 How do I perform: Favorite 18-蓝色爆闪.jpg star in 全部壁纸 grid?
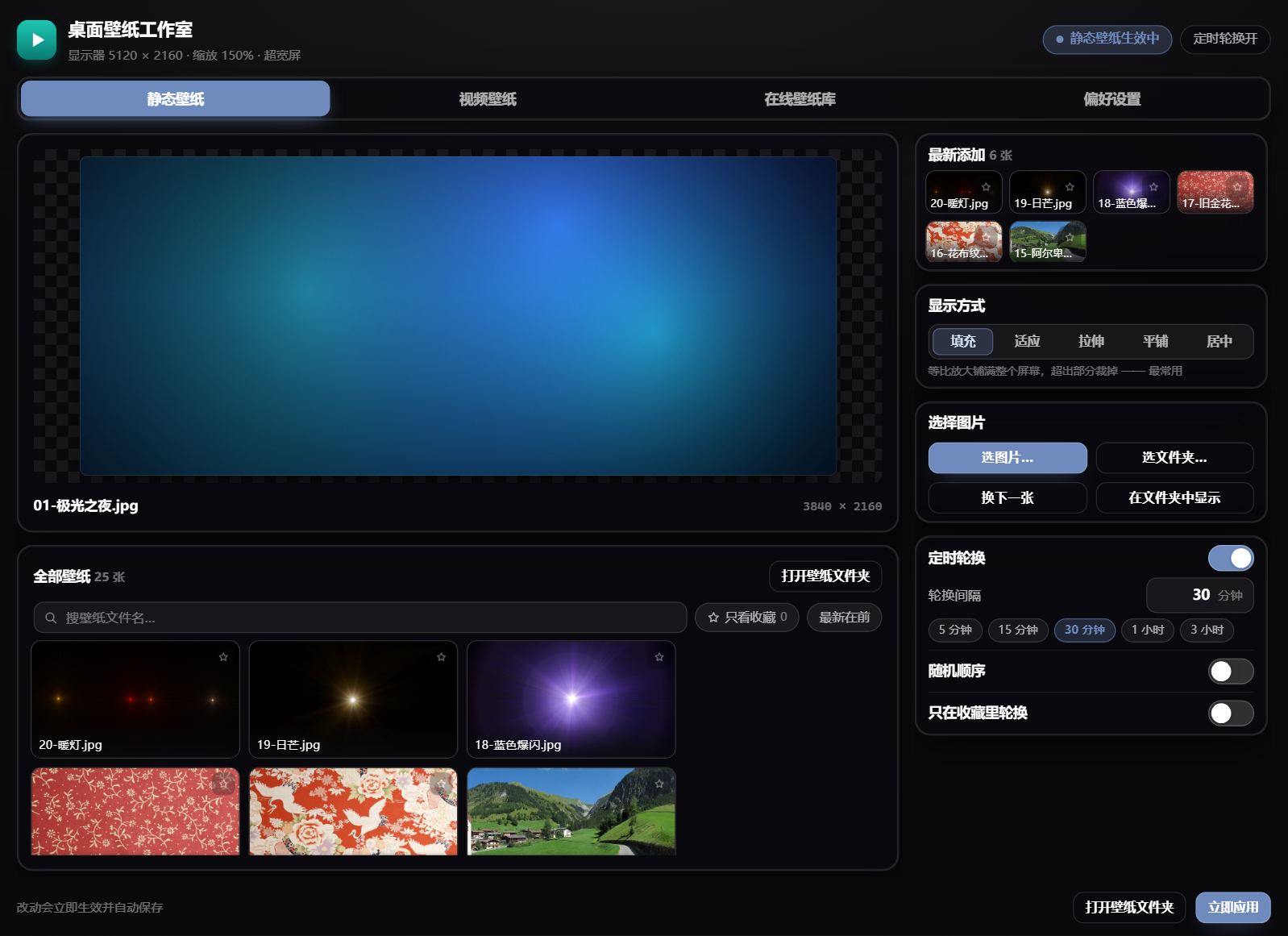[x=659, y=657]
